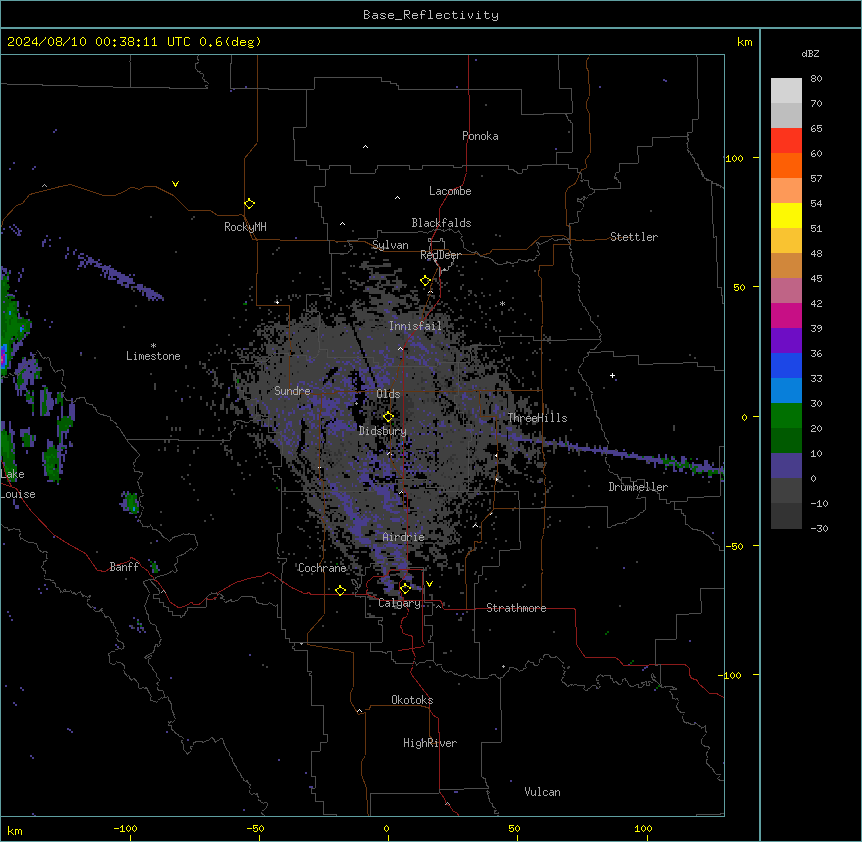Click the Strathmore label
862x842 pixels.
[x=516, y=608]
